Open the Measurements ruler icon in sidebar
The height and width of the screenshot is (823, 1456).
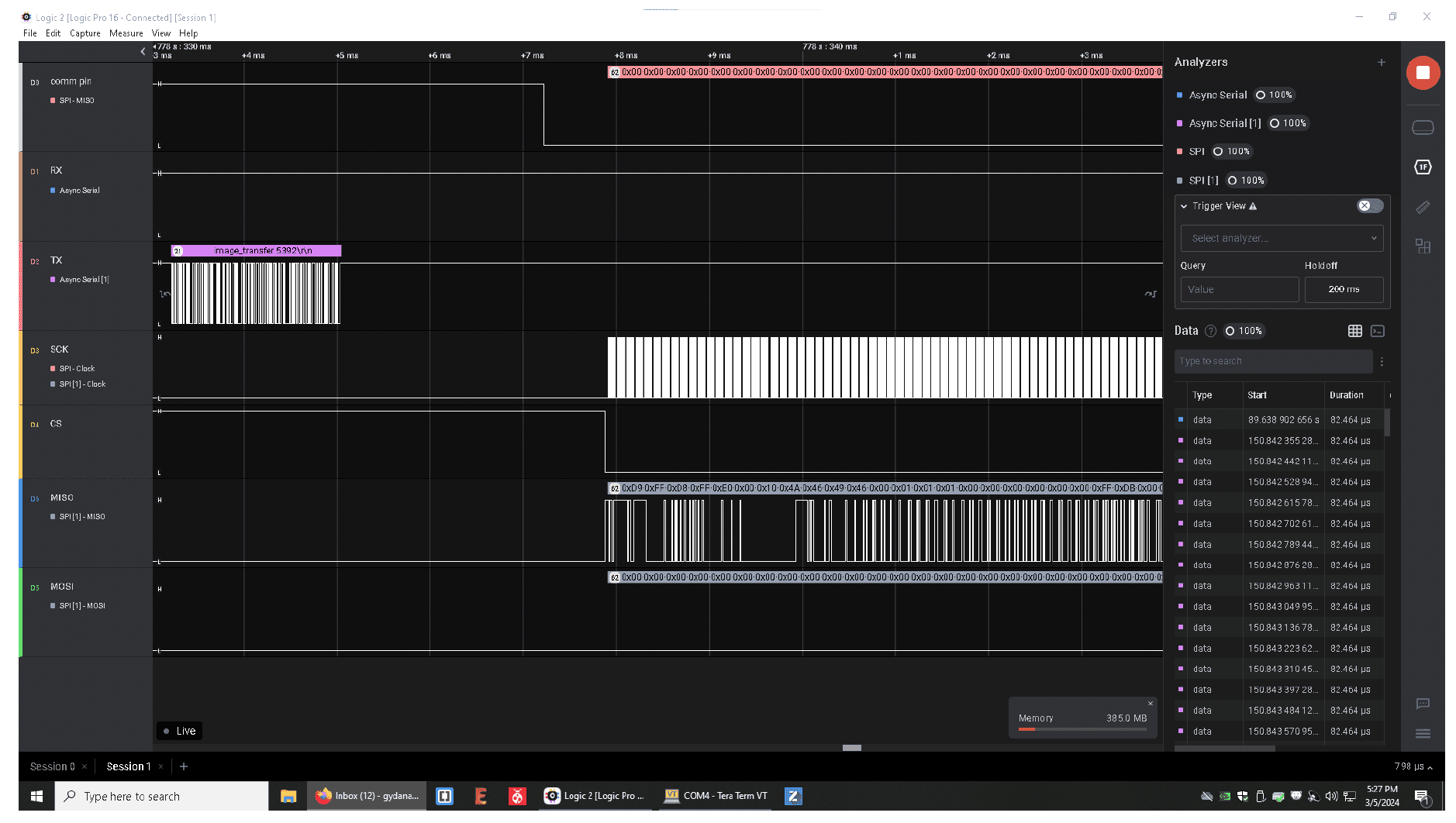coord(1423,207)
